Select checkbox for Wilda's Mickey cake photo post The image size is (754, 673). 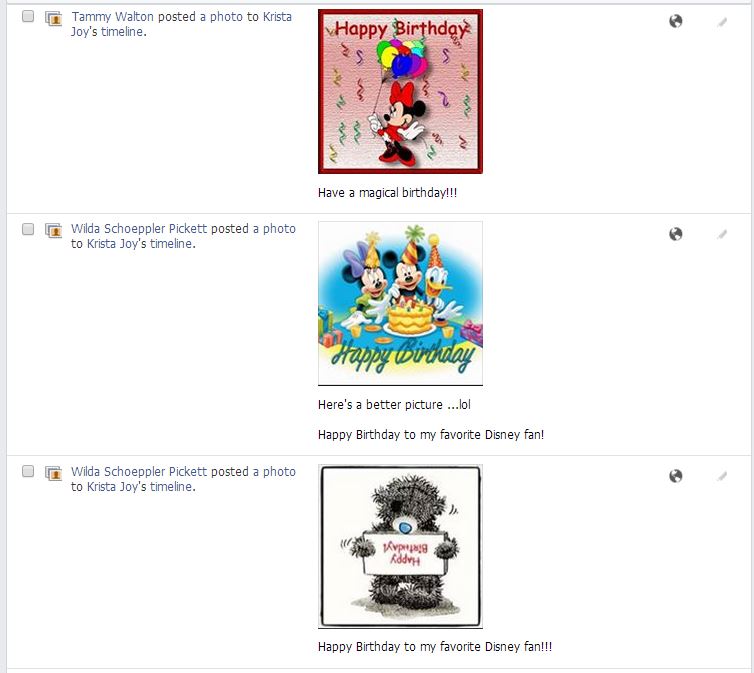point(28,229)
